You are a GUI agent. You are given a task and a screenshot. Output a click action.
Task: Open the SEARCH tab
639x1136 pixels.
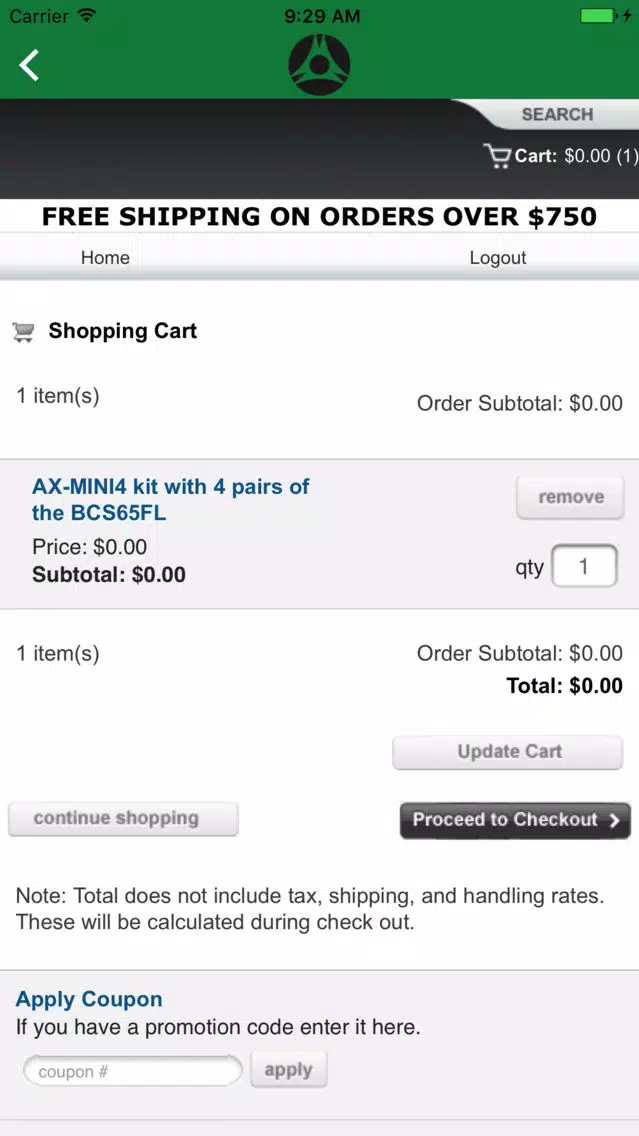(x=556, y=114)
